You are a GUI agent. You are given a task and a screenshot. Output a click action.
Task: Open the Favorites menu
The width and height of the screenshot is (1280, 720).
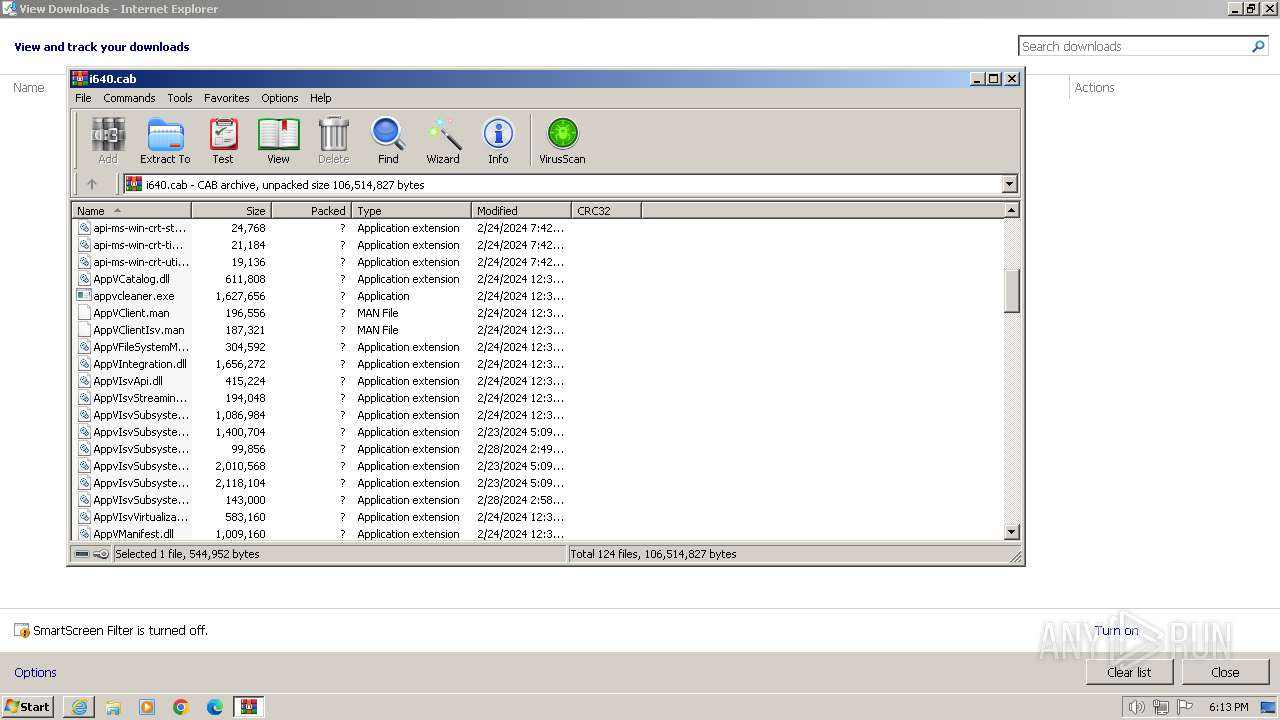click(x=227, y=98)
